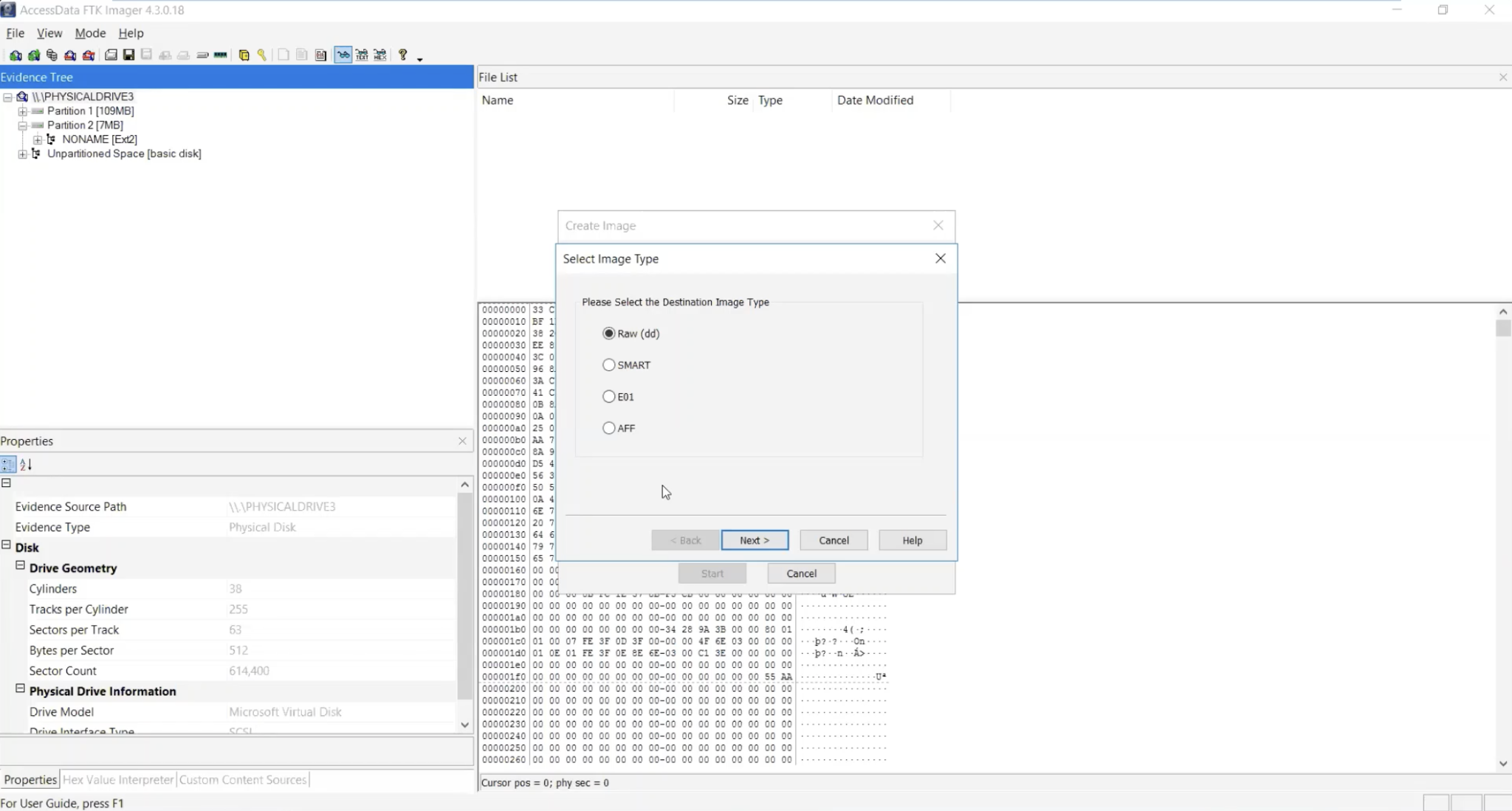Click the Next button in Select Image Type
The image size is (1512, 811).
tap(755, 539)
